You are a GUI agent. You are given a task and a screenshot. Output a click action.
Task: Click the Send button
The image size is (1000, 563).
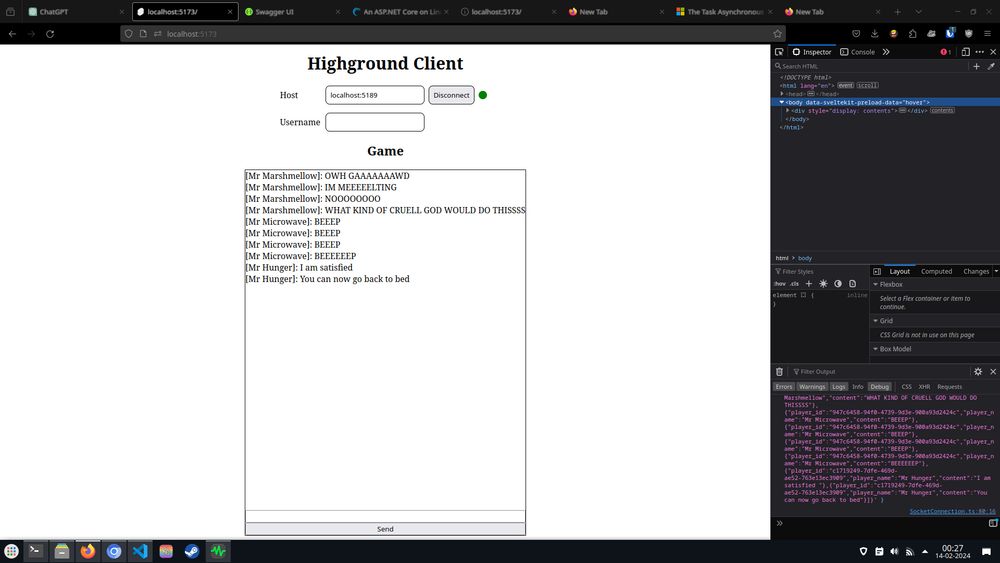pos(385,529)
